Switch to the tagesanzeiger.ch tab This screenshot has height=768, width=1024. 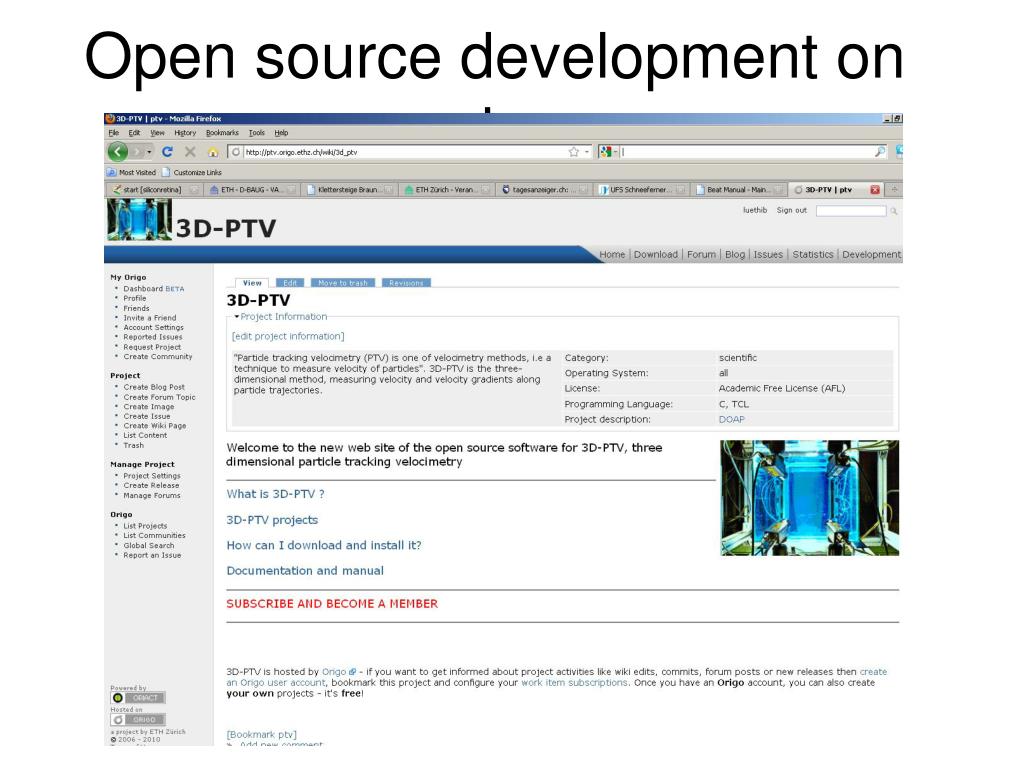point(543,189)
